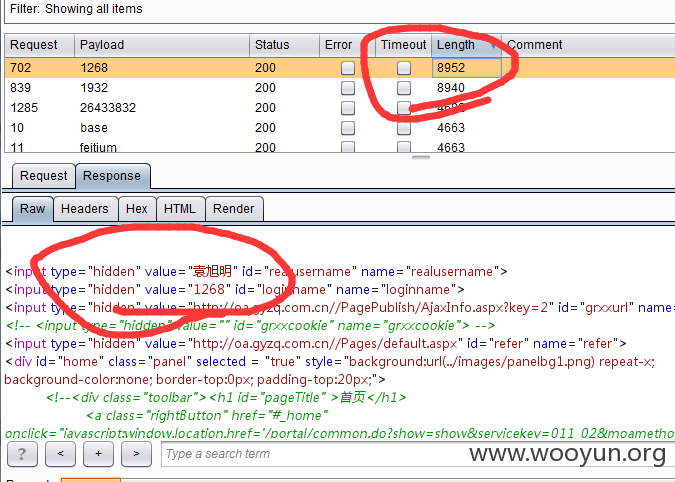The height and width of the screenshot is (482, 675).
Task: Select the row with payload feitium
Action: [340, 146]
